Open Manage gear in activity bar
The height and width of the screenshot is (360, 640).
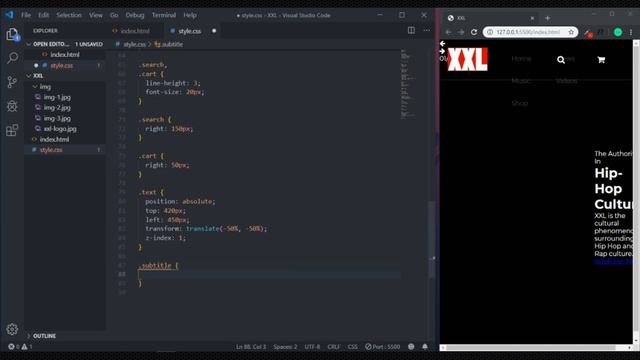[12, 329]
